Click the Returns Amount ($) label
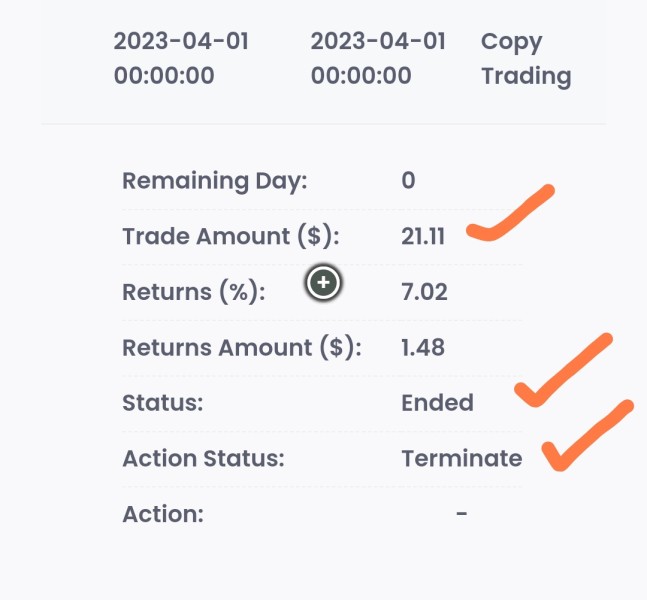Image resolution: width=647 pixels, height=600 pixels. [242, 347]
